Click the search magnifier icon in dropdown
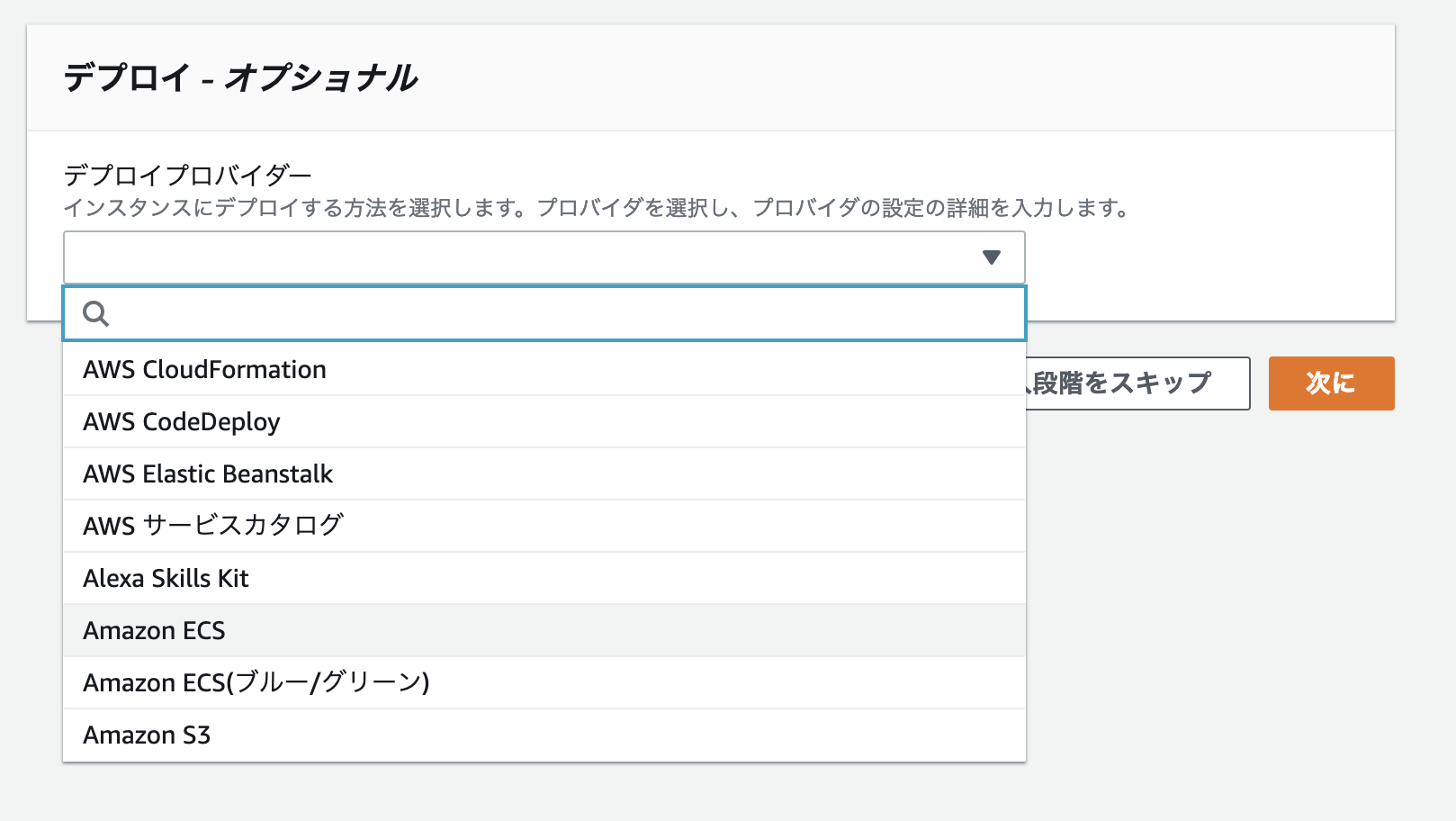The height and width of the screenshot is (821, 1456). 96,313
